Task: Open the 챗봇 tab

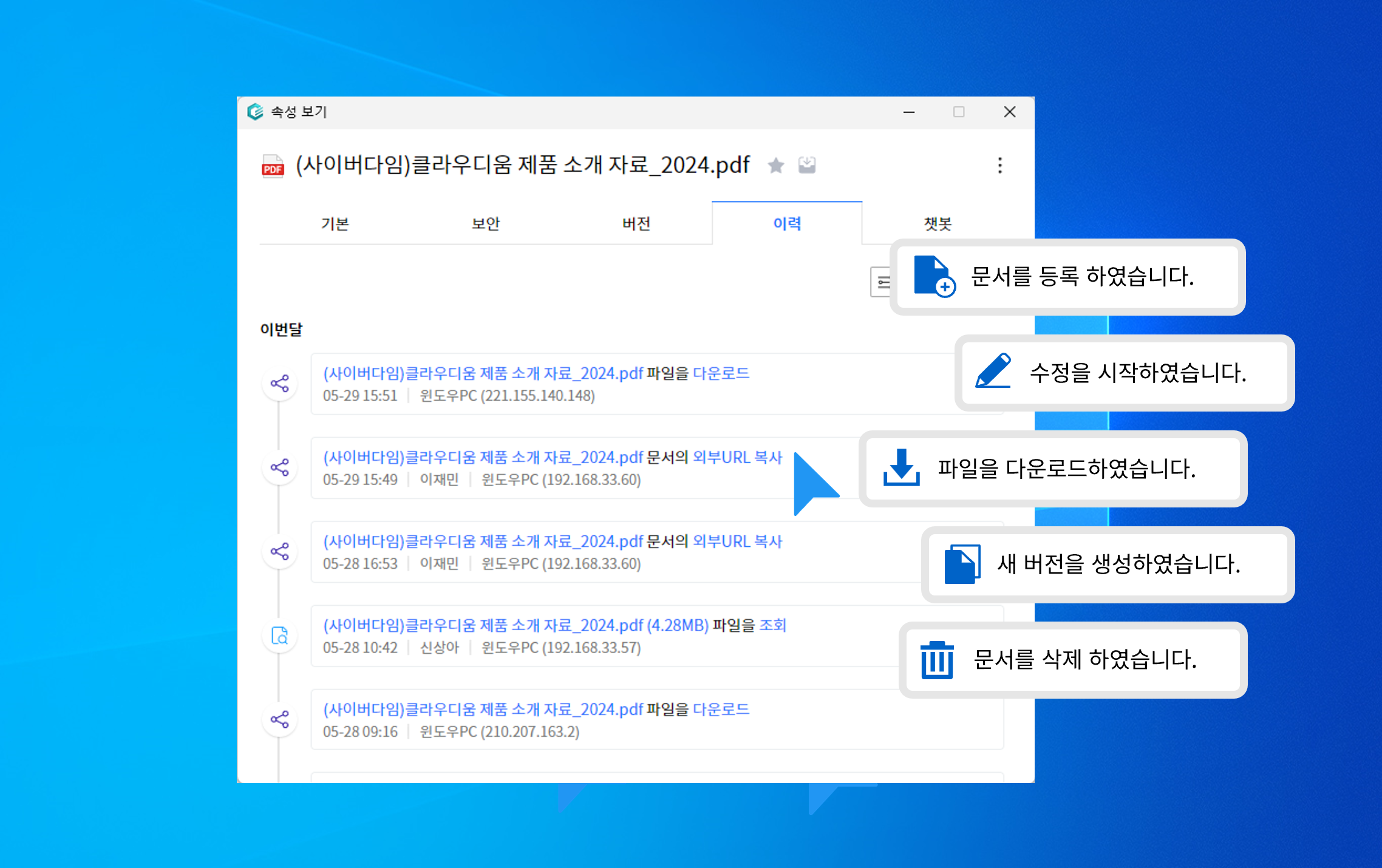Action: pos(938,224)
